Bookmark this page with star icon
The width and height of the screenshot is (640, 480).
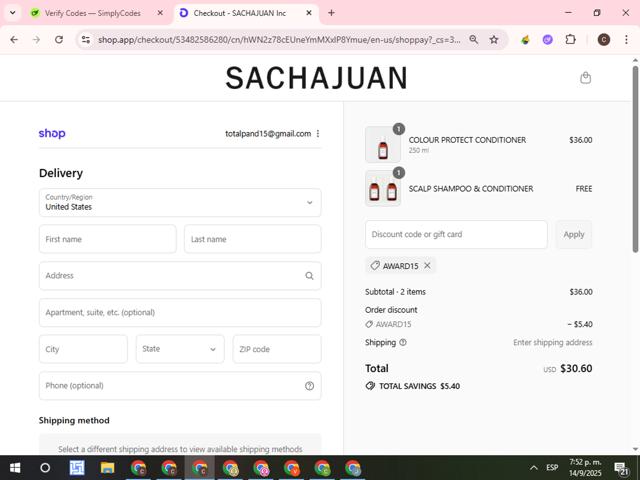(494, 40)
